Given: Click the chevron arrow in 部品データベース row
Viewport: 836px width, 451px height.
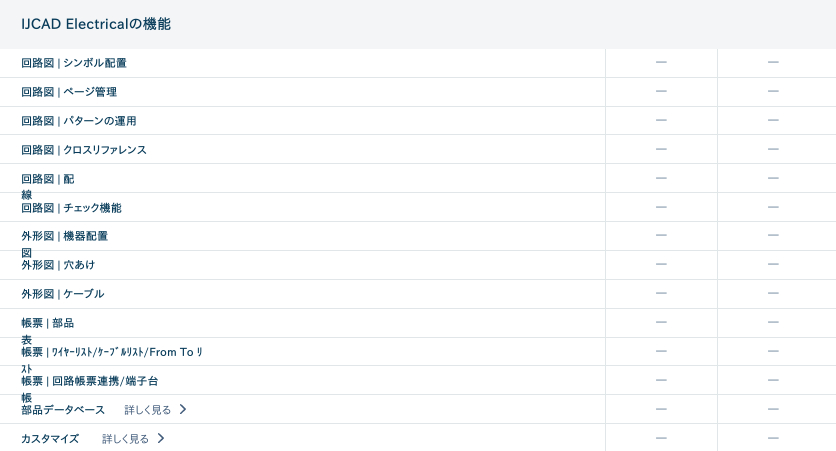Looking at the screenshot, I should [183, 410].
